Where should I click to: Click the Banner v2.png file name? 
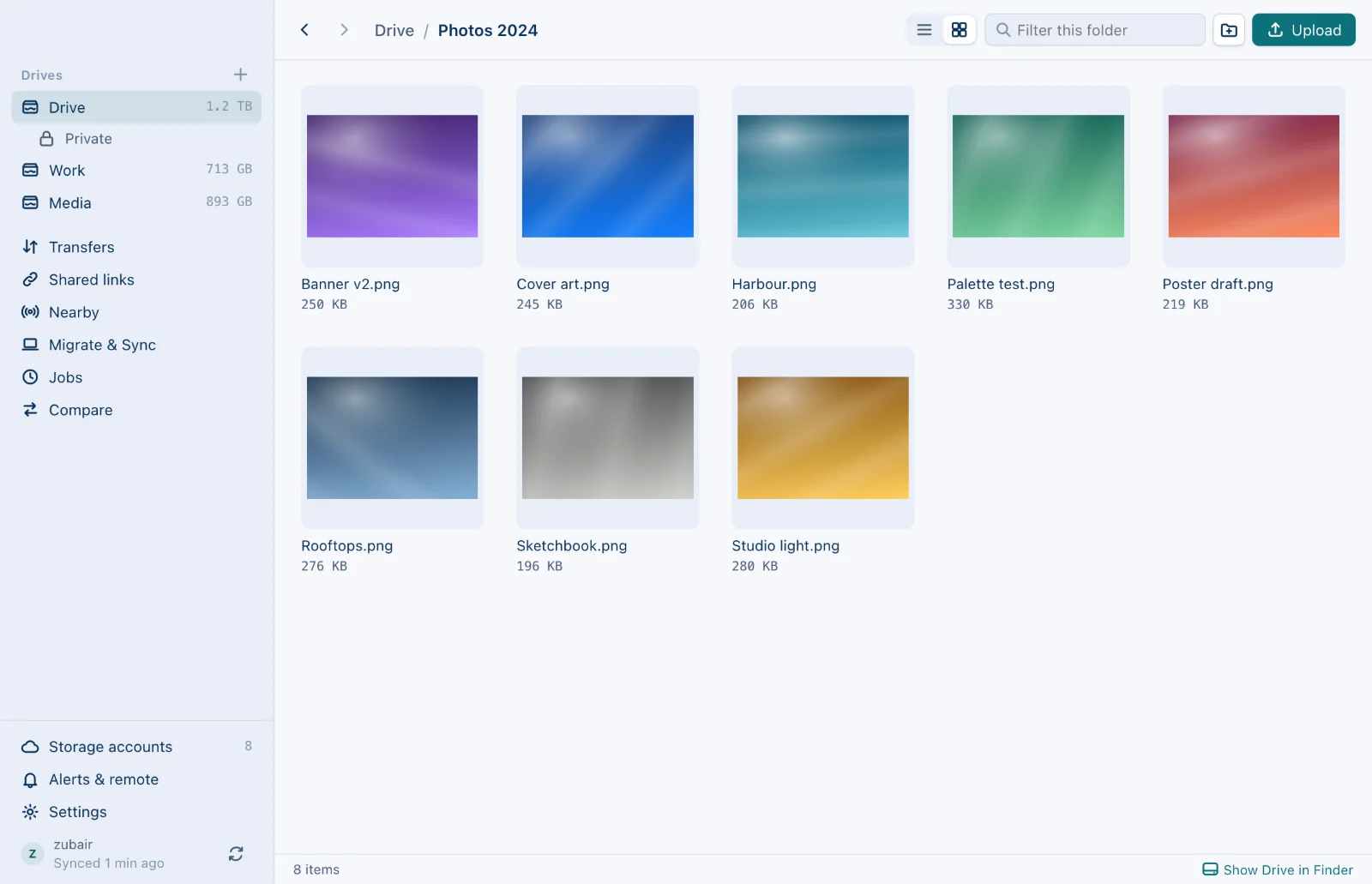[351, 284]
